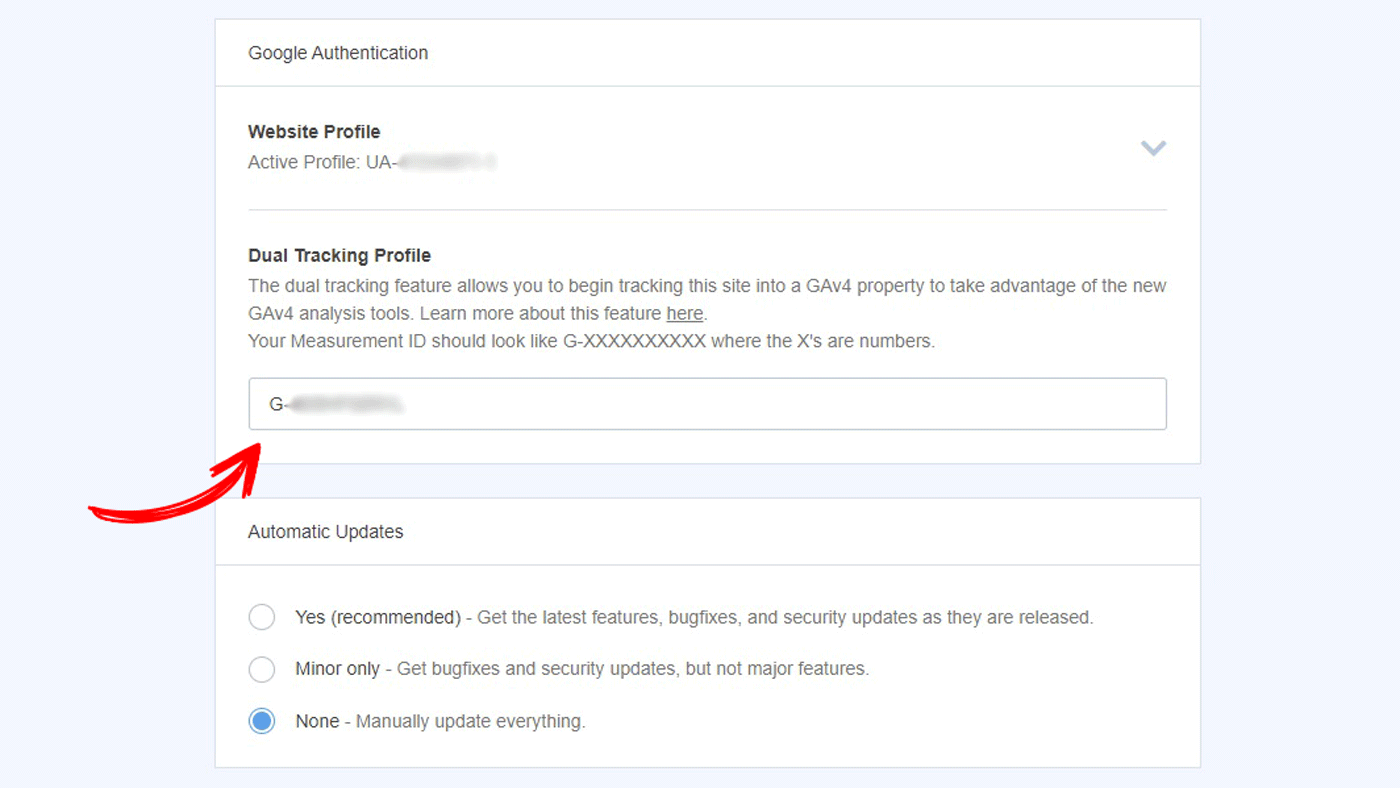1400x788 pixels.
Task: Click the 'None' option label text
Action: (x=317, y=721)
